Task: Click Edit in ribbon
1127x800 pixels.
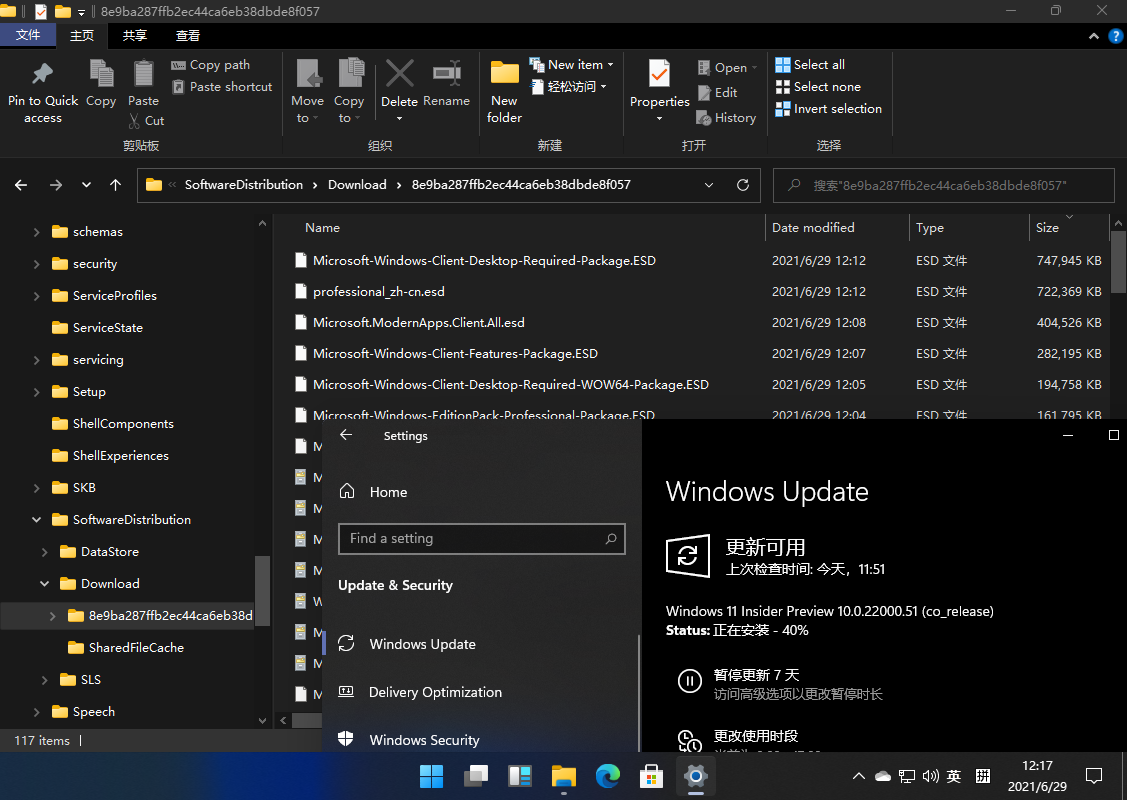Action: (x=717, y=93)
